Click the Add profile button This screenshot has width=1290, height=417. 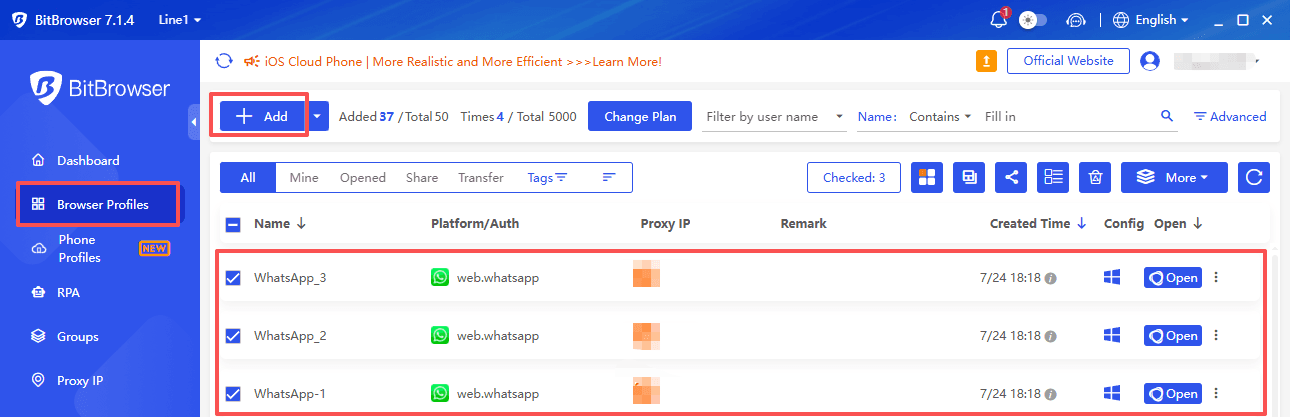pos(262,116)
